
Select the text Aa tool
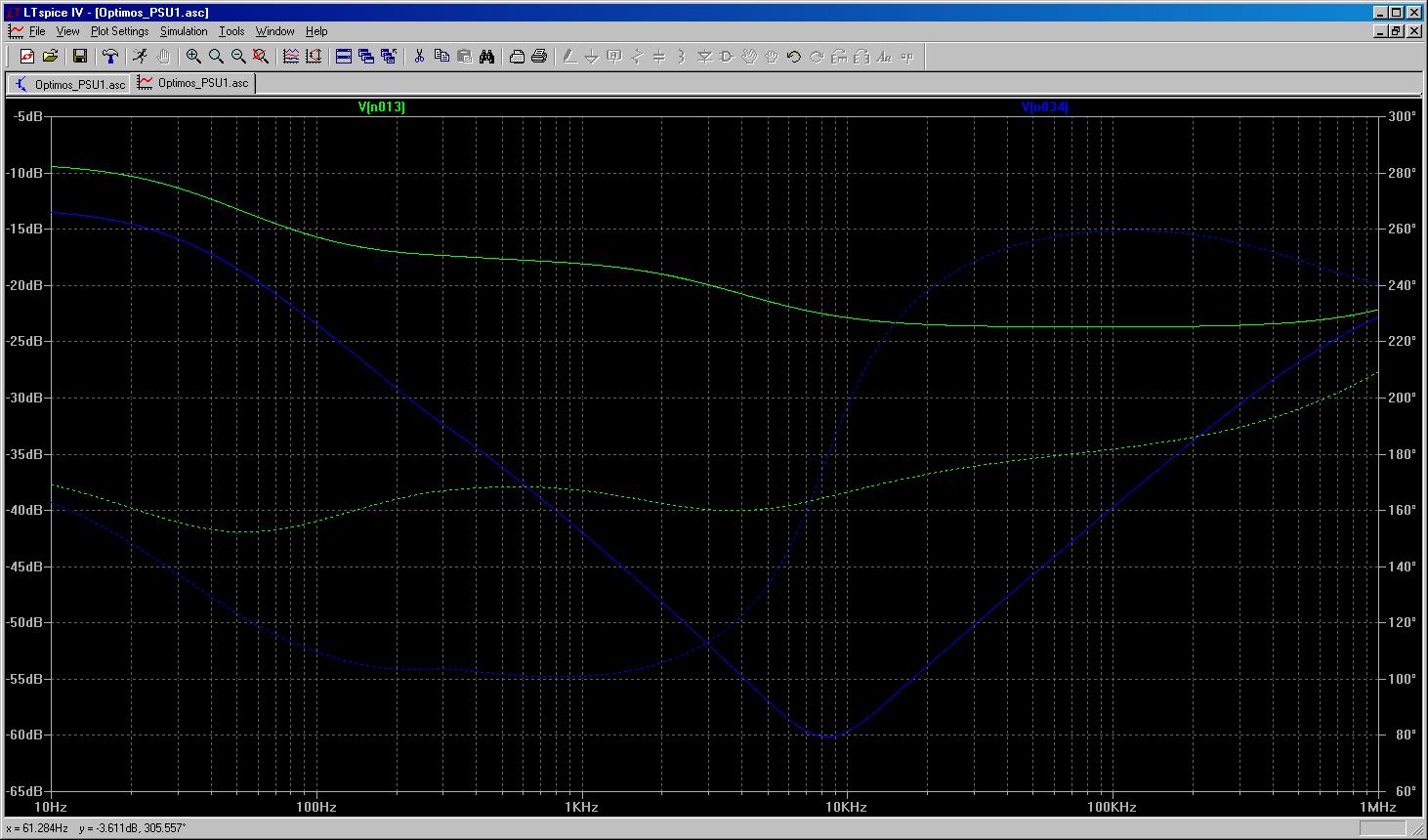point(884,57)
